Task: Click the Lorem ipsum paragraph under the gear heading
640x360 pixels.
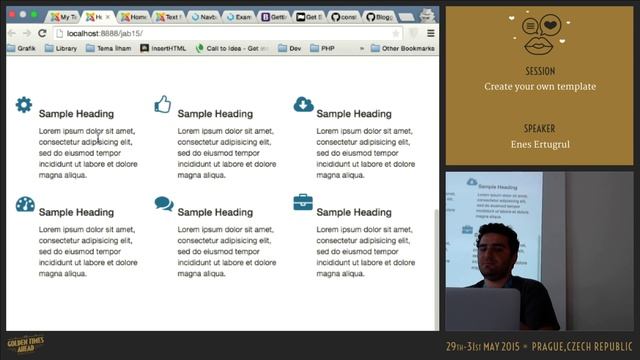Action: [x=88, y=153]
